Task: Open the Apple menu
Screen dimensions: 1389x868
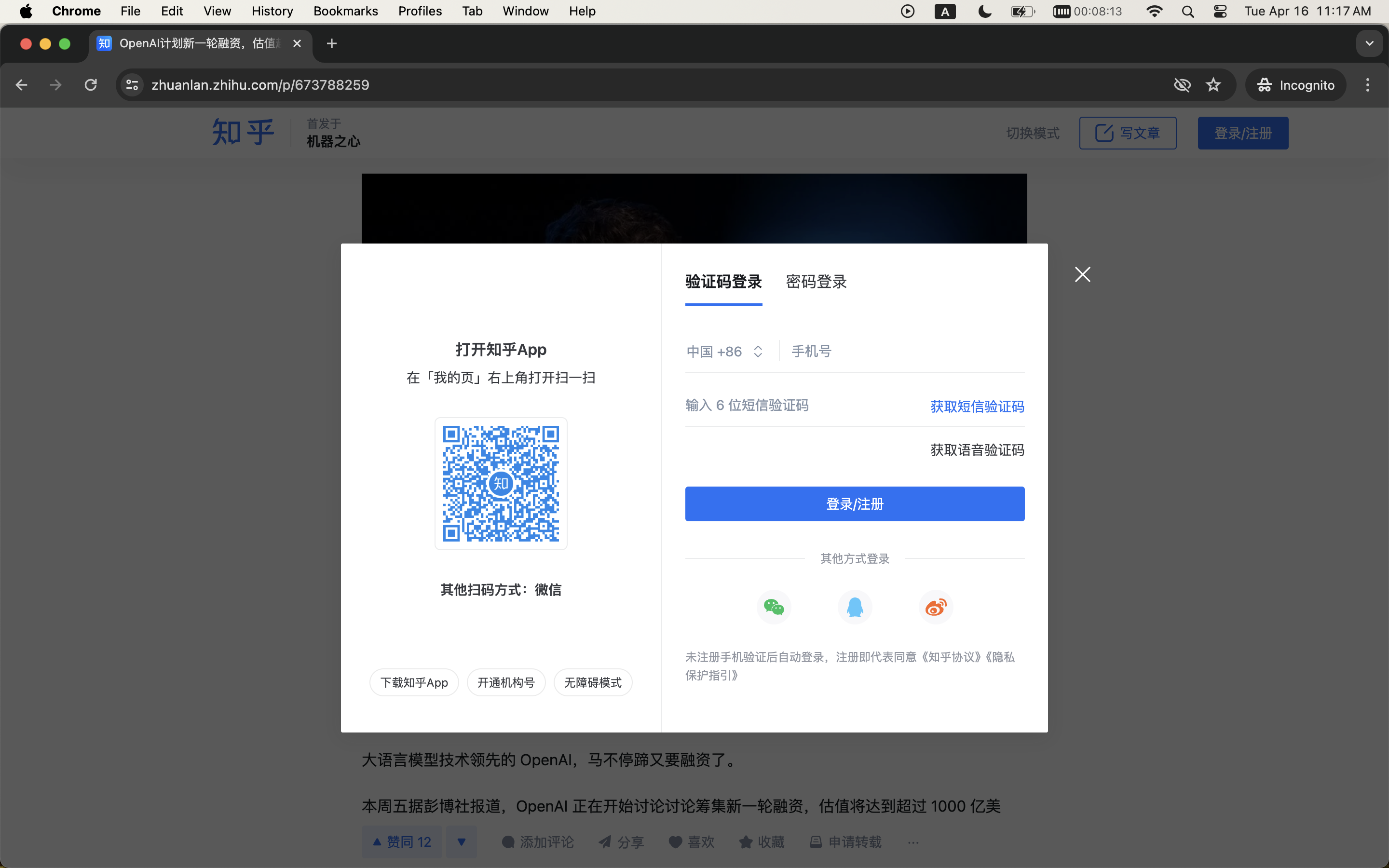Action: tap(26, 11)
